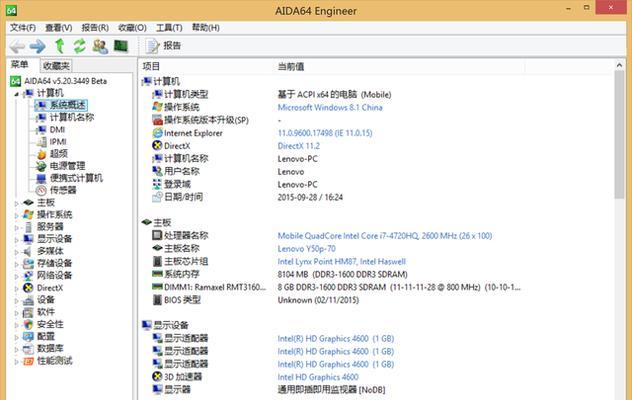Select the IPMI tree item

(58, 142)
